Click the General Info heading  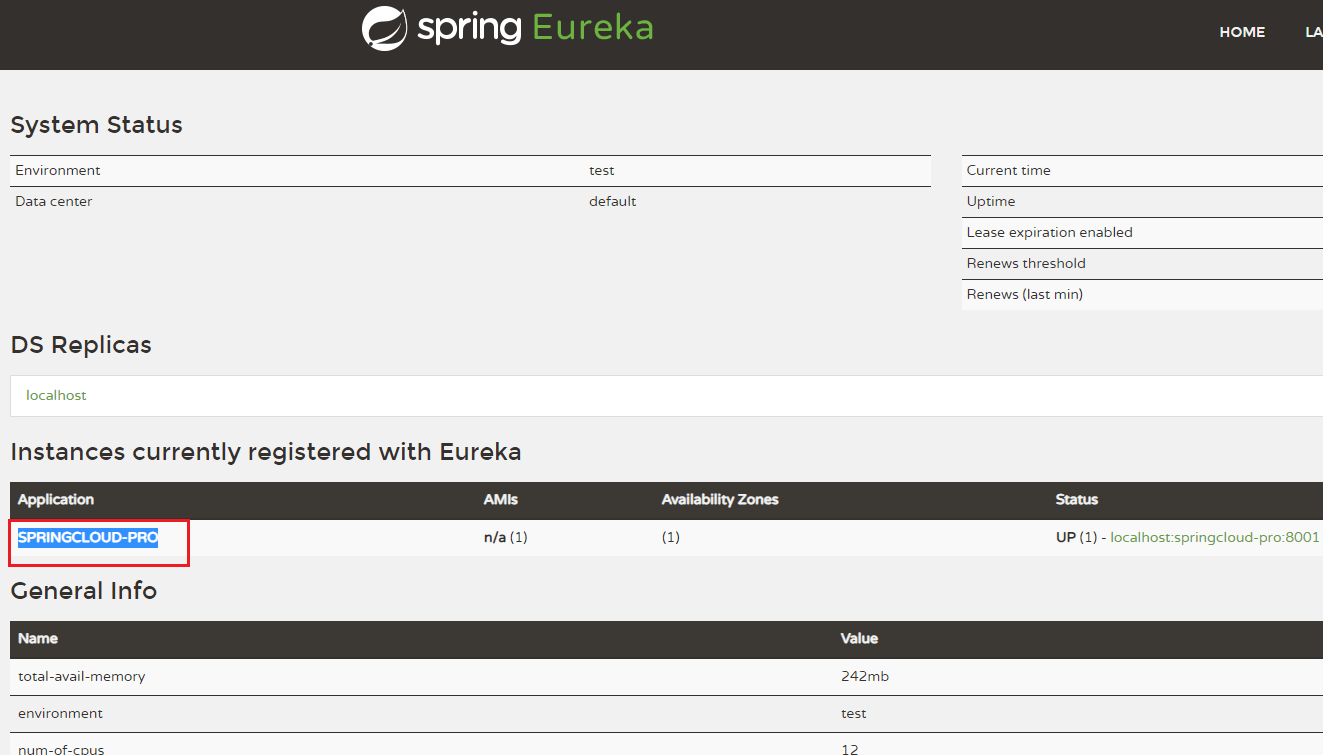[x=84, y=591]
